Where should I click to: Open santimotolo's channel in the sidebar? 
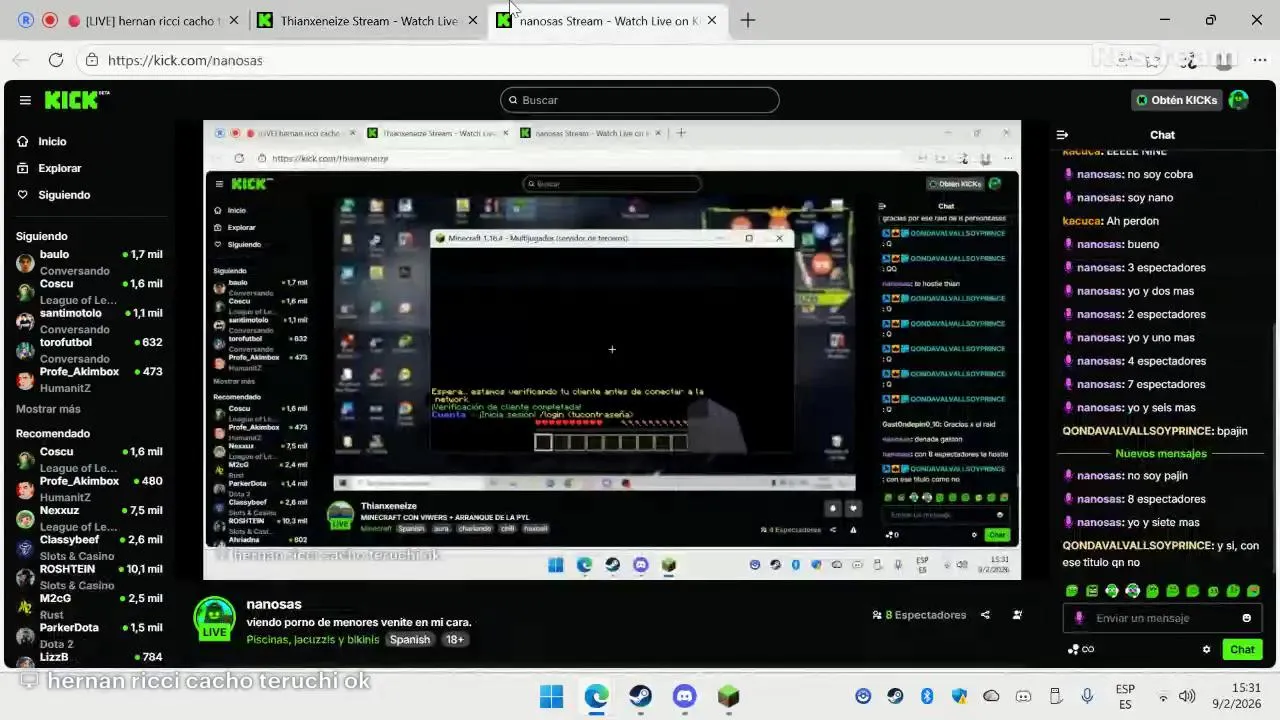click(88, 320)
